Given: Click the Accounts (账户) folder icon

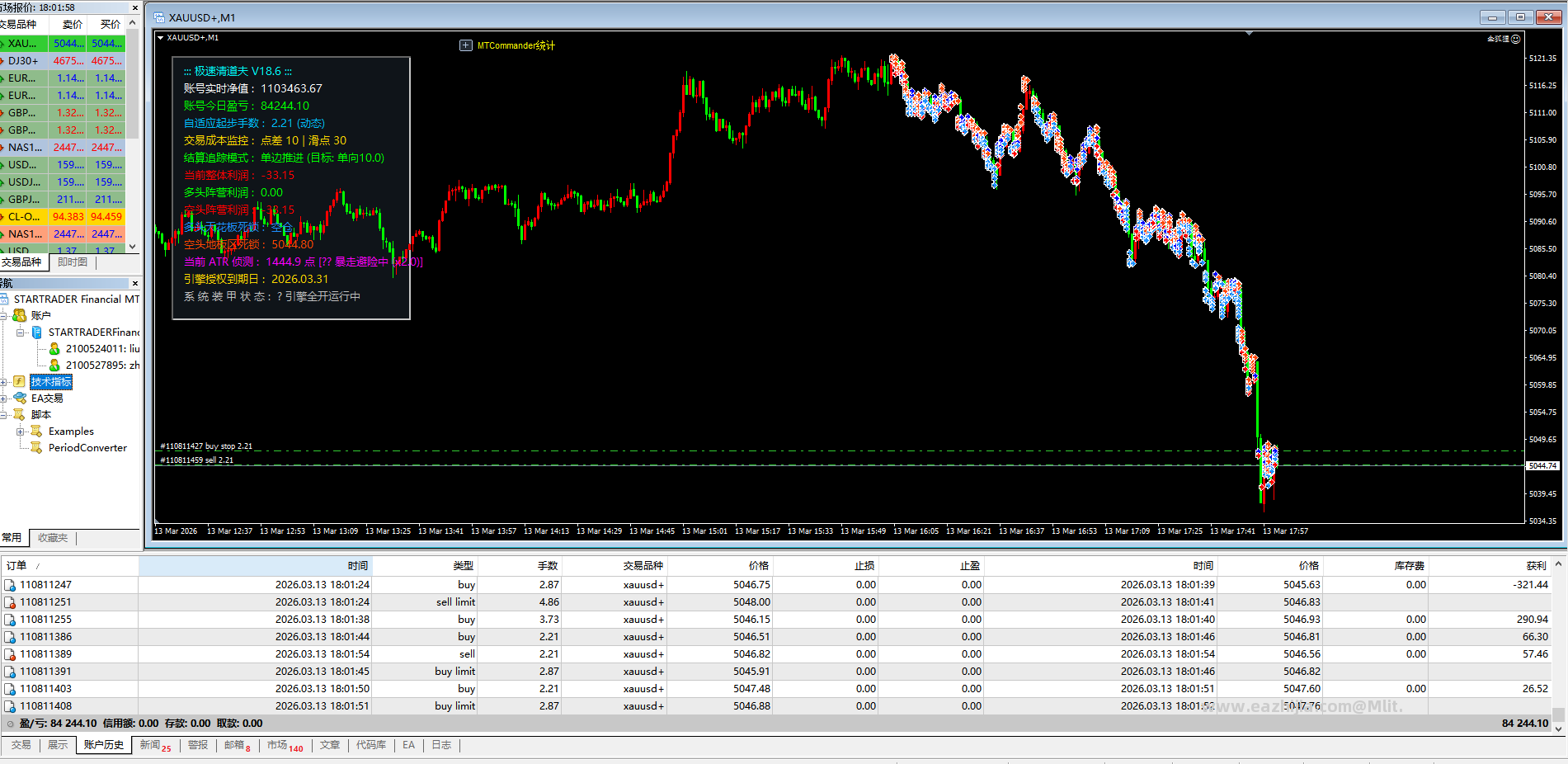Looking at the screenshot, I should [20, 315].
